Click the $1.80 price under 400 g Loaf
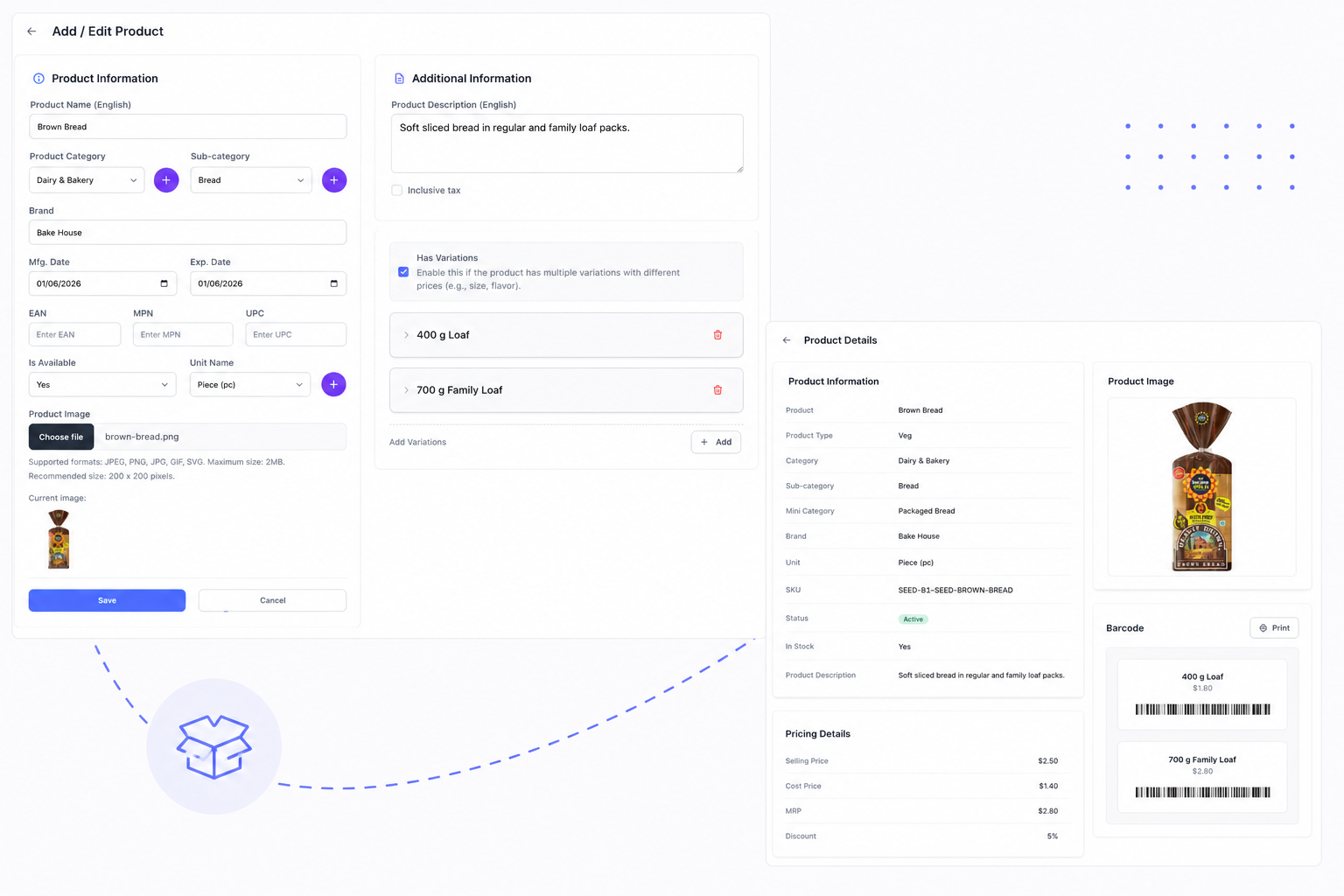Screen dimensions: 1344x896 [x=1202, y=689]
